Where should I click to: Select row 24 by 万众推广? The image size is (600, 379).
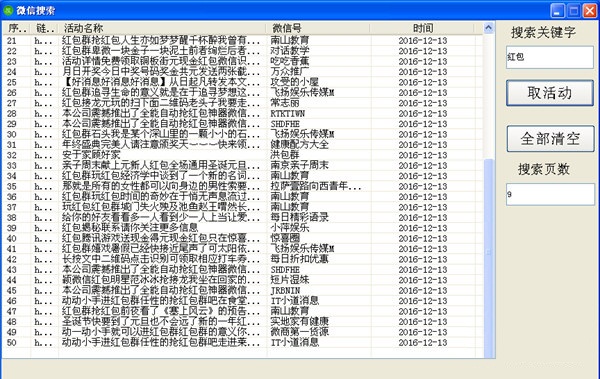click(243, 72)
